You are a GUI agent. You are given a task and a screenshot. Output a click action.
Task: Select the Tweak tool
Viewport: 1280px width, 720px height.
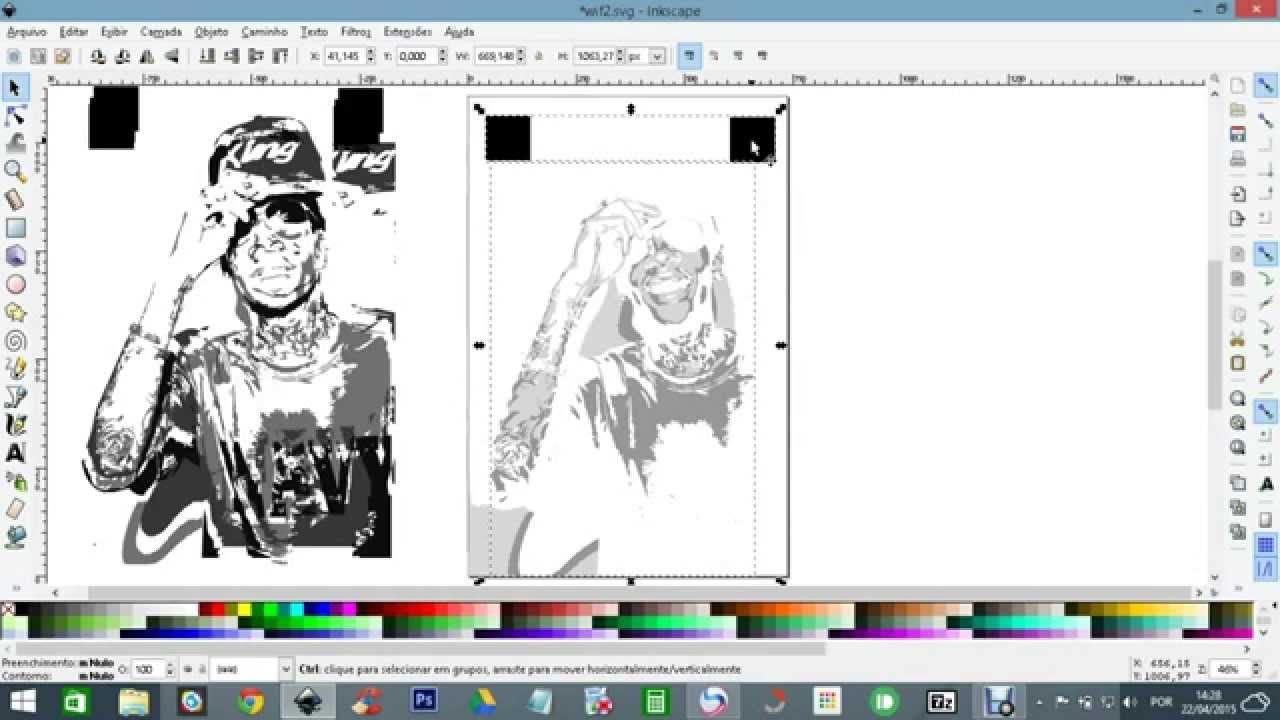[x=15, y=144]
